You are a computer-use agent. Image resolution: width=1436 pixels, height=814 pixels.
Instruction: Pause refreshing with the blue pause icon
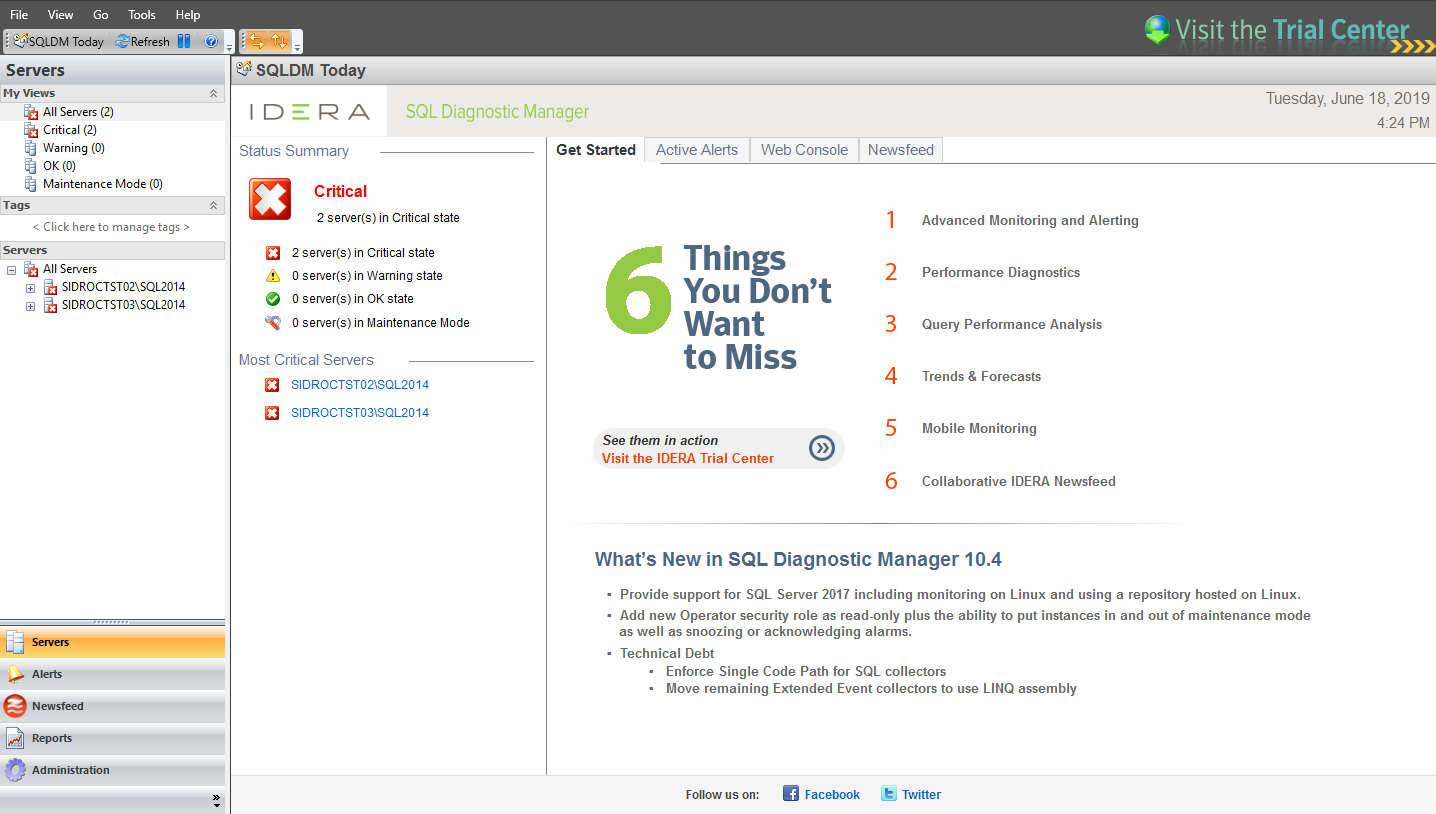184,41
